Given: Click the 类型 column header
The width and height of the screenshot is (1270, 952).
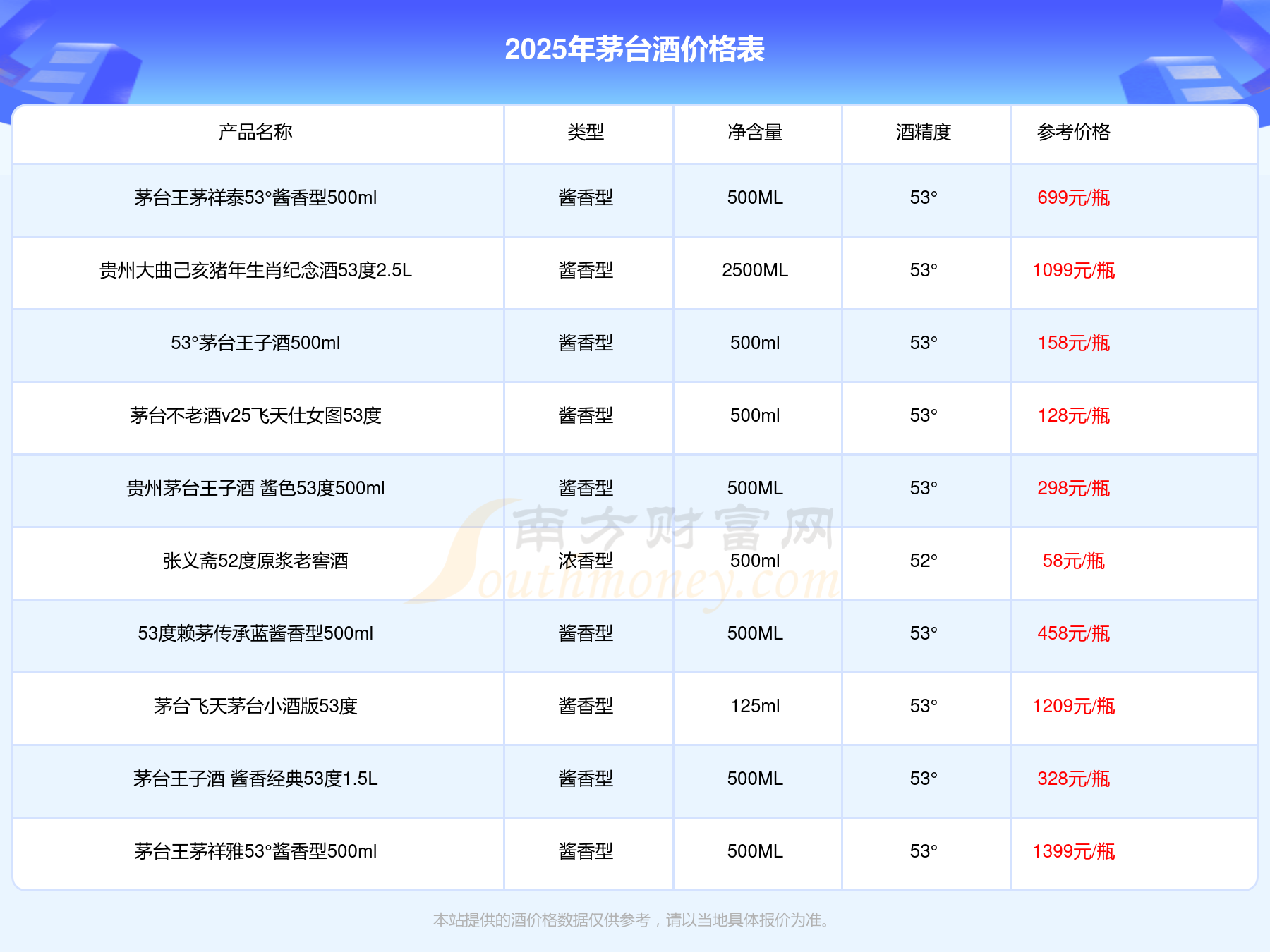Looking at the screenshot, I should click(x=586, y=132).
